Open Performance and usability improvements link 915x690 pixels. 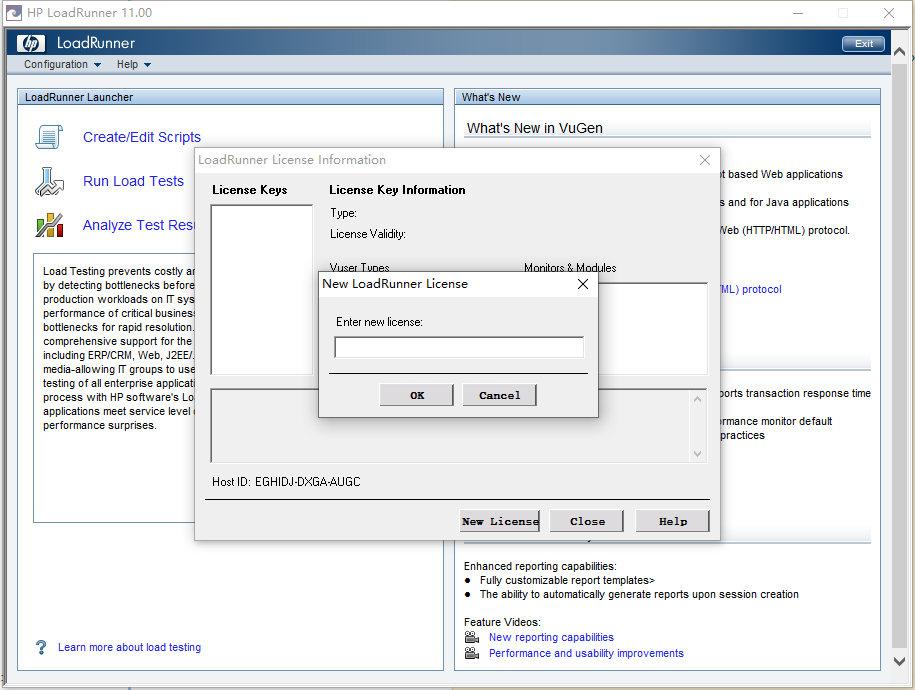click(x=586, y=653)
